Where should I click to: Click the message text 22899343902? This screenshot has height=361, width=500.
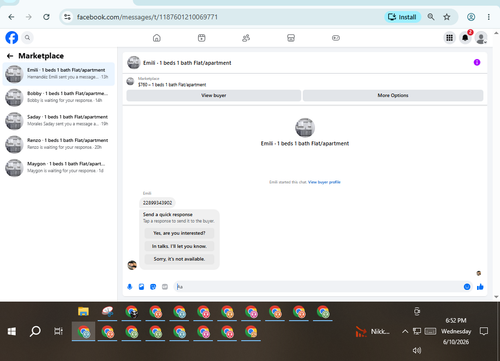pyautogui.click(x=157, y=203)
